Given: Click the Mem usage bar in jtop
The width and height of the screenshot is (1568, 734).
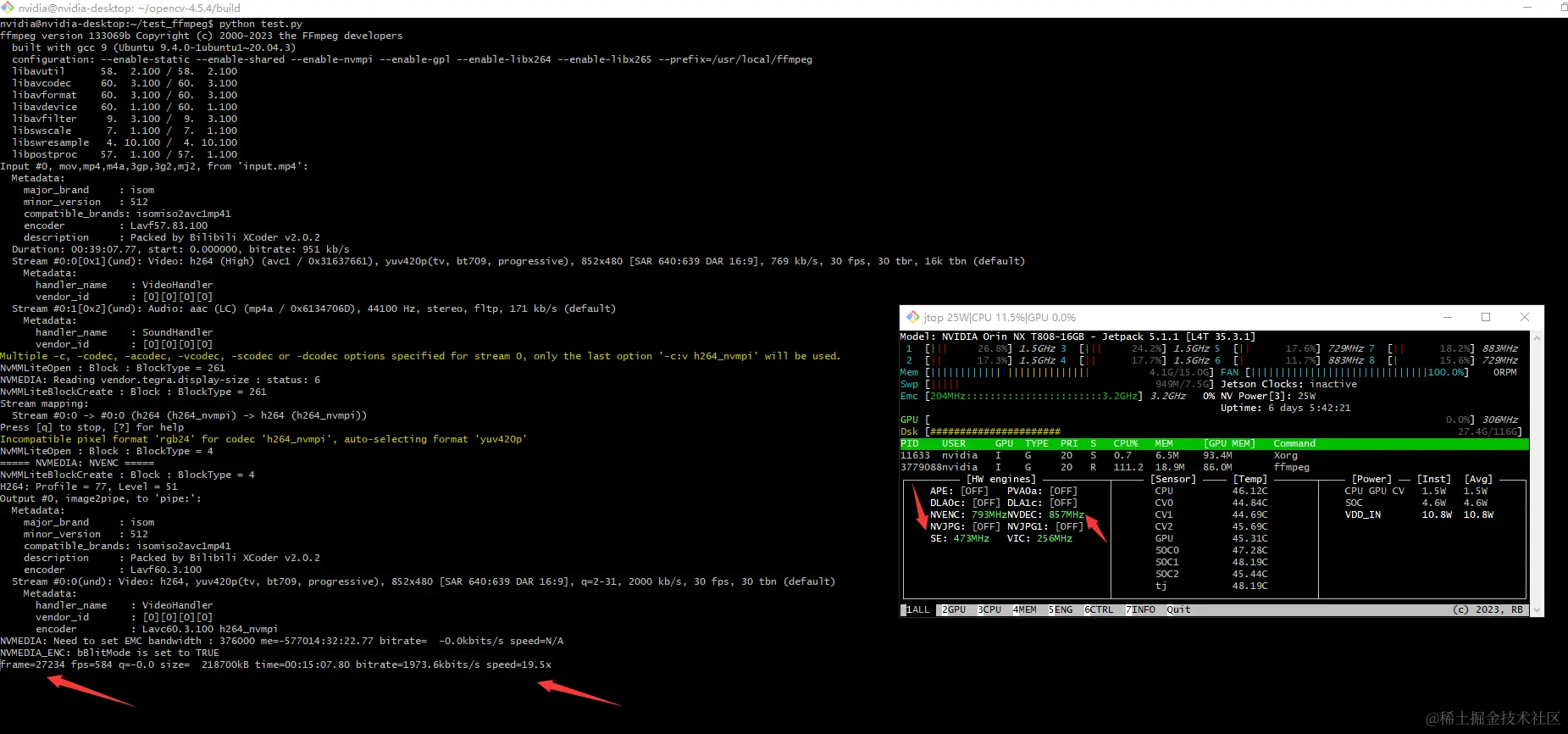Looking at the screenshot, I should (x=1070, y=372).
